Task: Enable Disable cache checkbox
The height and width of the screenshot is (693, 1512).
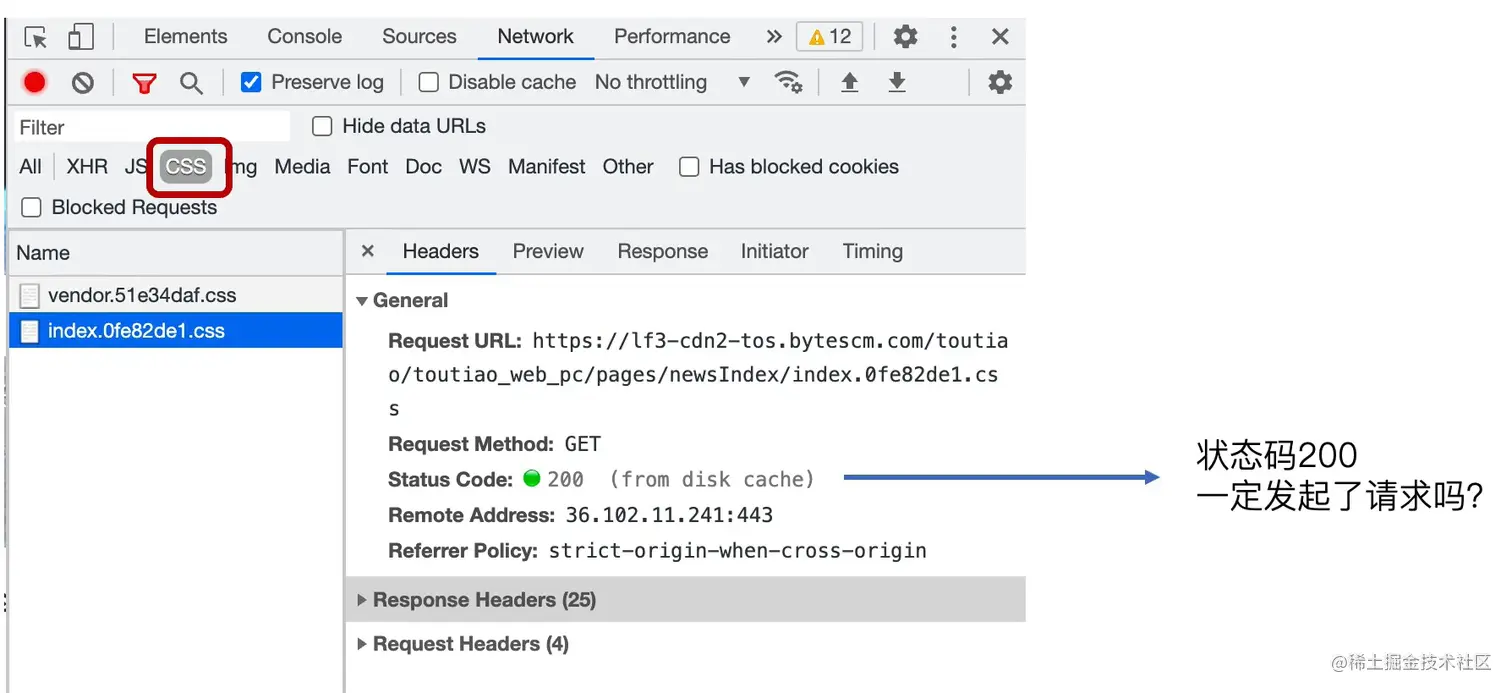Action: [x=429, y=82]
